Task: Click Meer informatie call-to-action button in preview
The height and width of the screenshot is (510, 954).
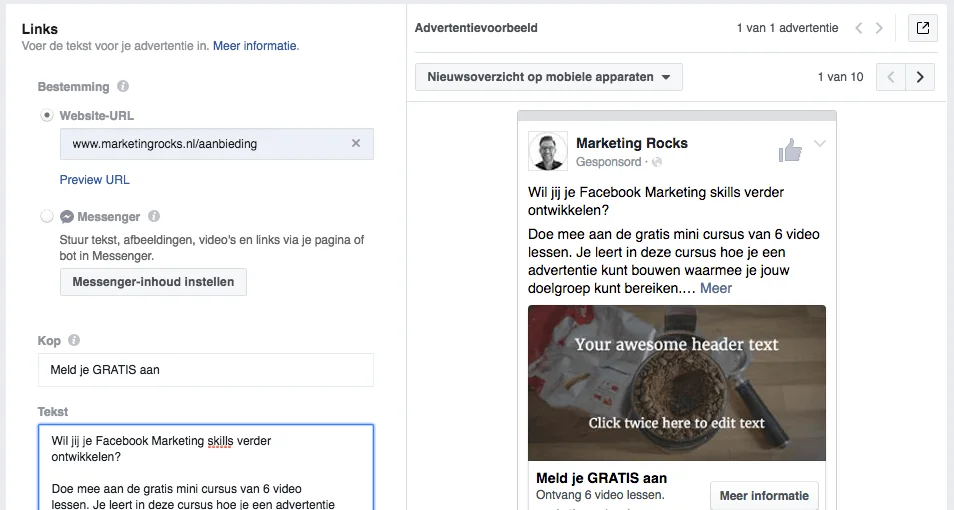Action: click(x=764, y=495)
